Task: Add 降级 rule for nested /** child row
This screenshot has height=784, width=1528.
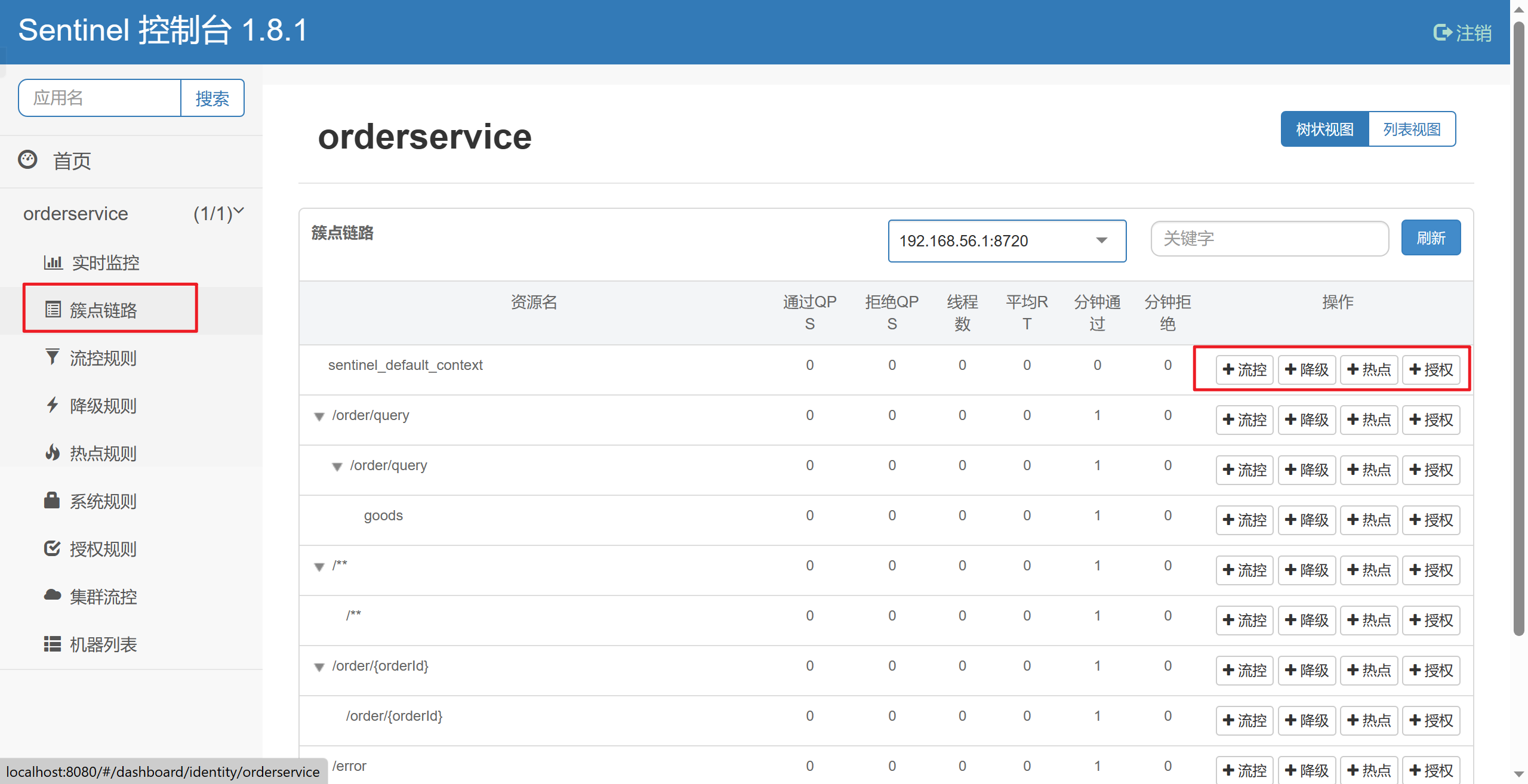Action: click(1307, 621)
